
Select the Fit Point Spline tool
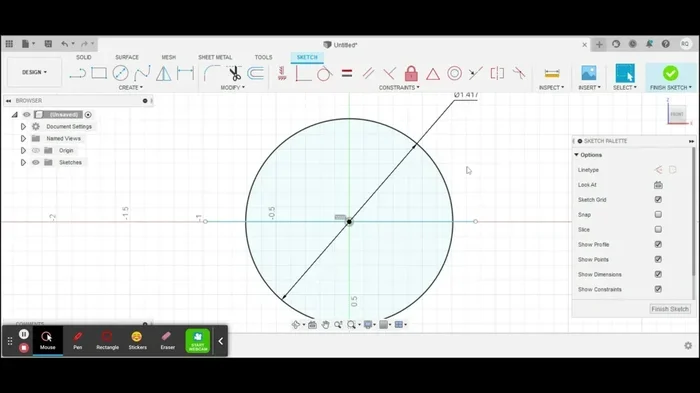click(142, 73)
